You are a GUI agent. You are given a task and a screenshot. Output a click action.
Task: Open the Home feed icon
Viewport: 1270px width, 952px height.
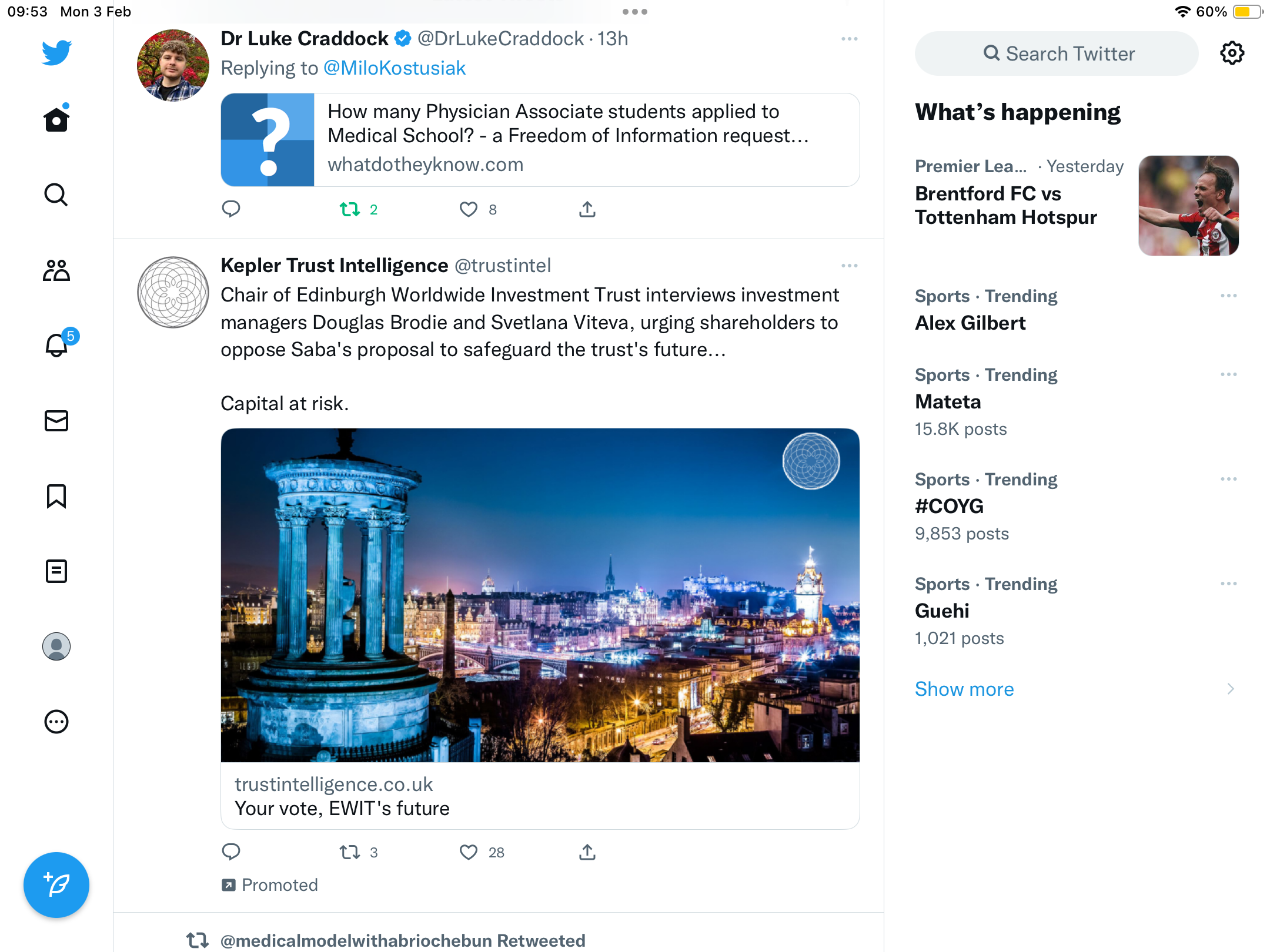coord(56,118)
